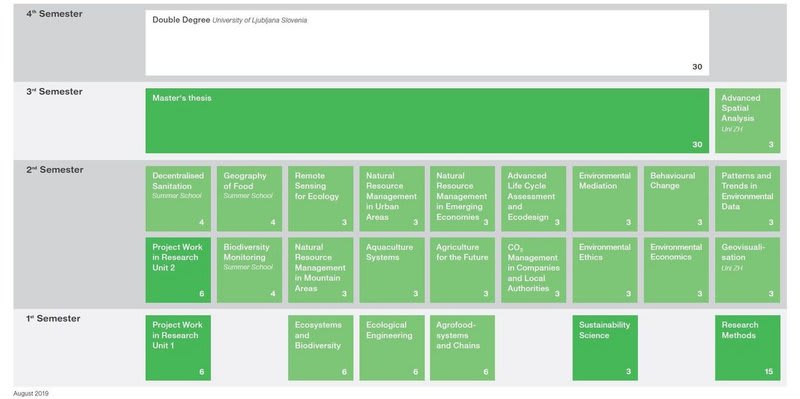Click the 3rd Semester row label
The image size is (800, 399).
54,92
